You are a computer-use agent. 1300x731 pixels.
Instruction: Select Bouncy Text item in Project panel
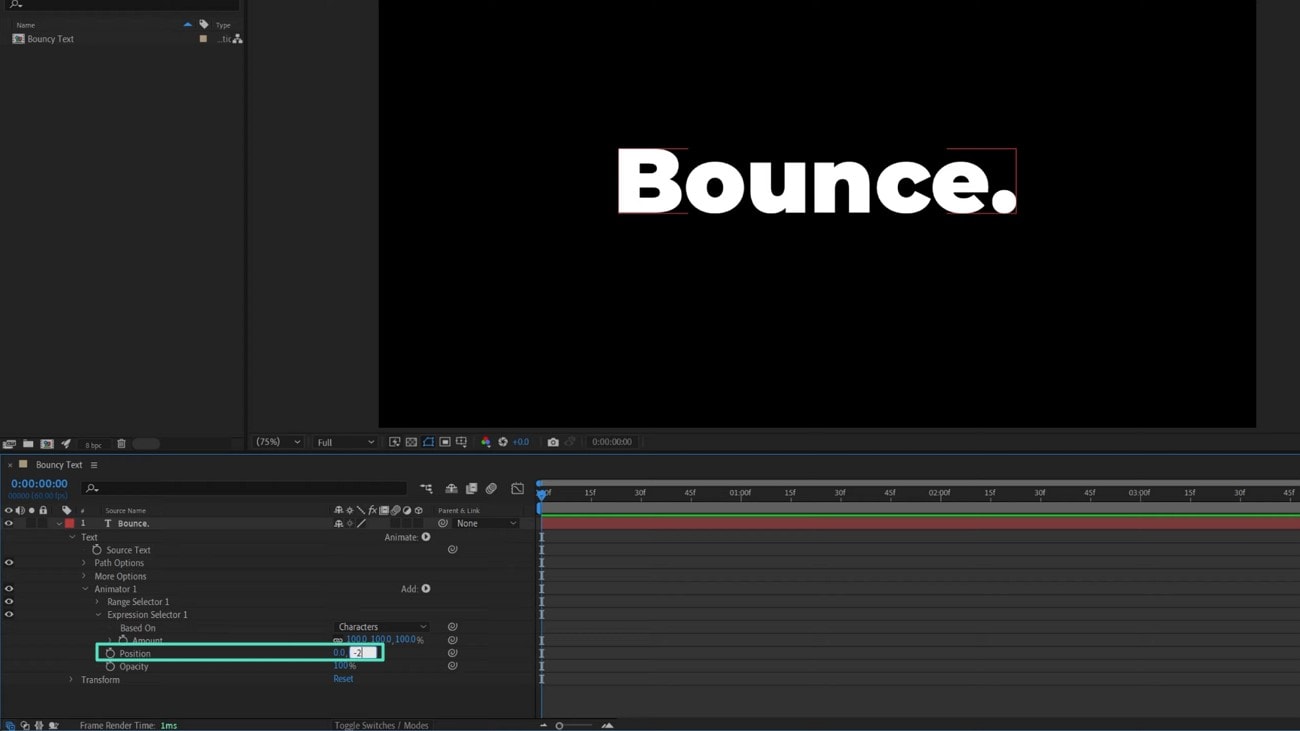[x=50, y=39]
